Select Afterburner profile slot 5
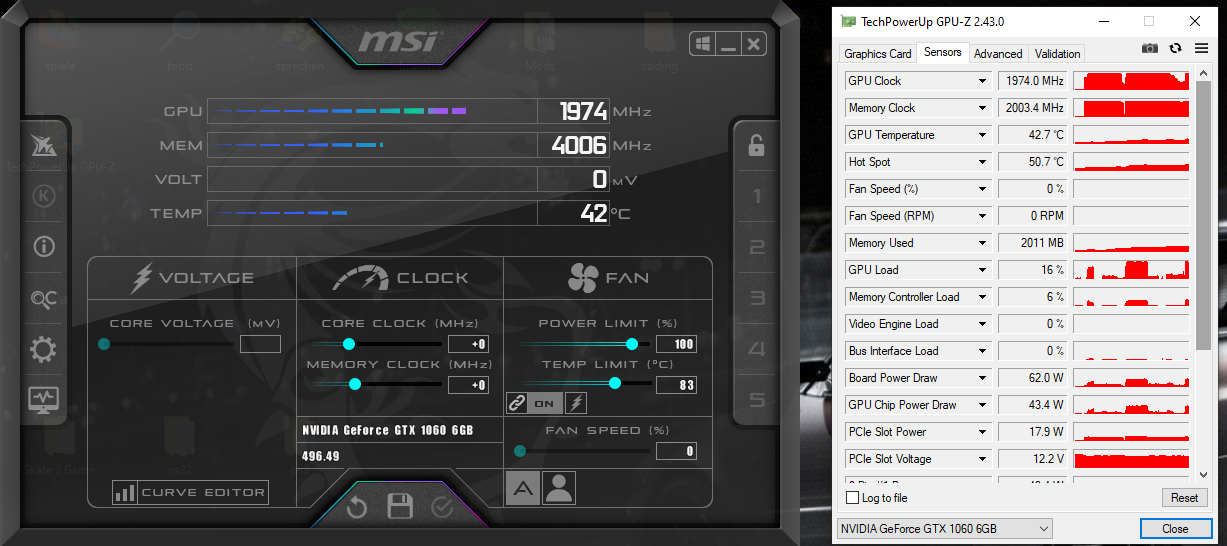Screen dimensions: 1227x546 [757, 400]
